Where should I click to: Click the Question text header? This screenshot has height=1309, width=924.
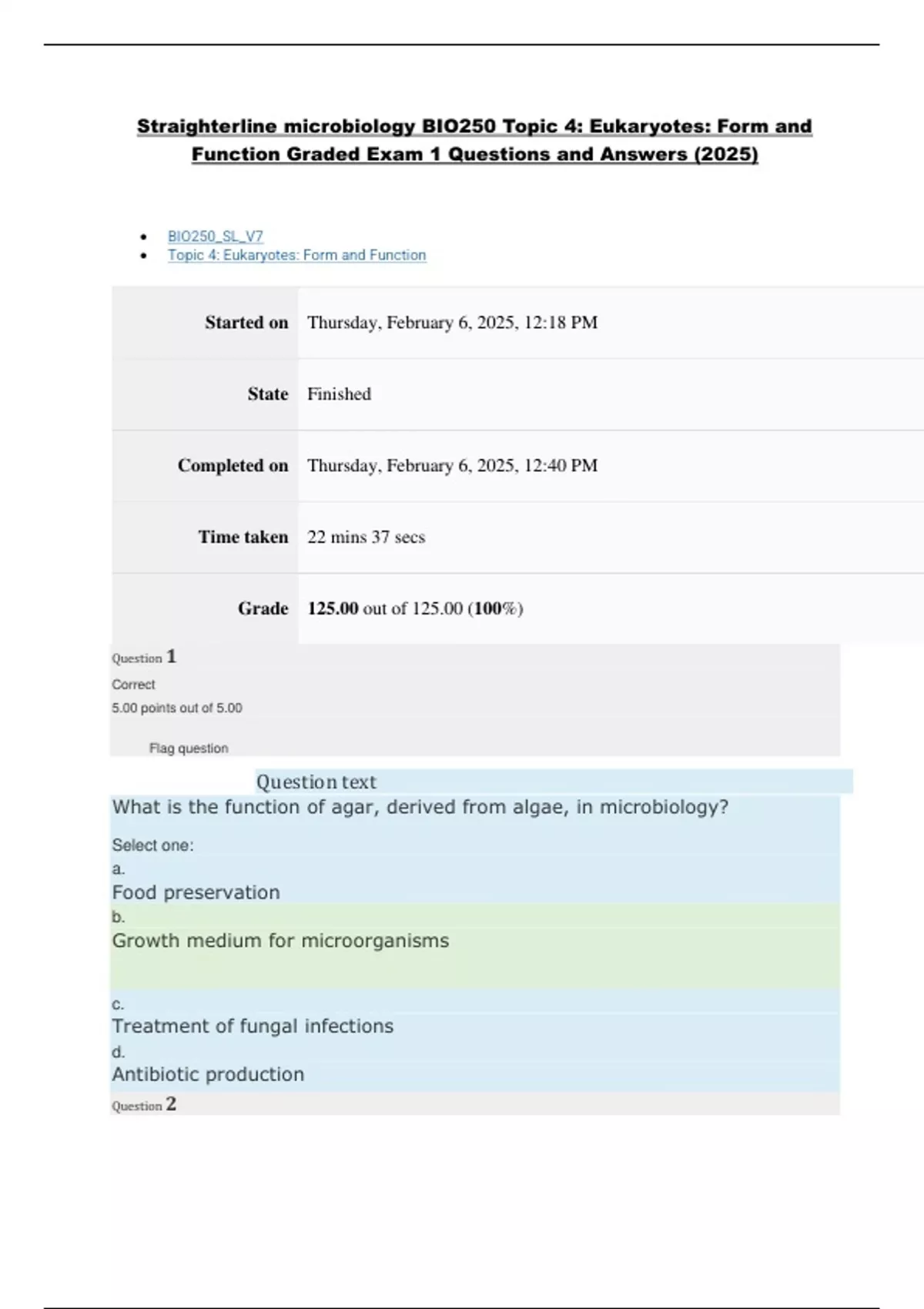316,782
